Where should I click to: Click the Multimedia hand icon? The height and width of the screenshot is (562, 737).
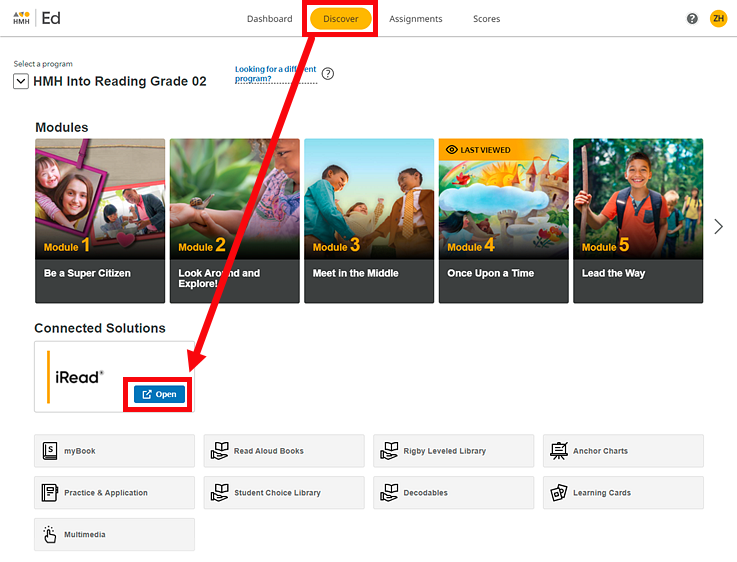click(50, 534)
